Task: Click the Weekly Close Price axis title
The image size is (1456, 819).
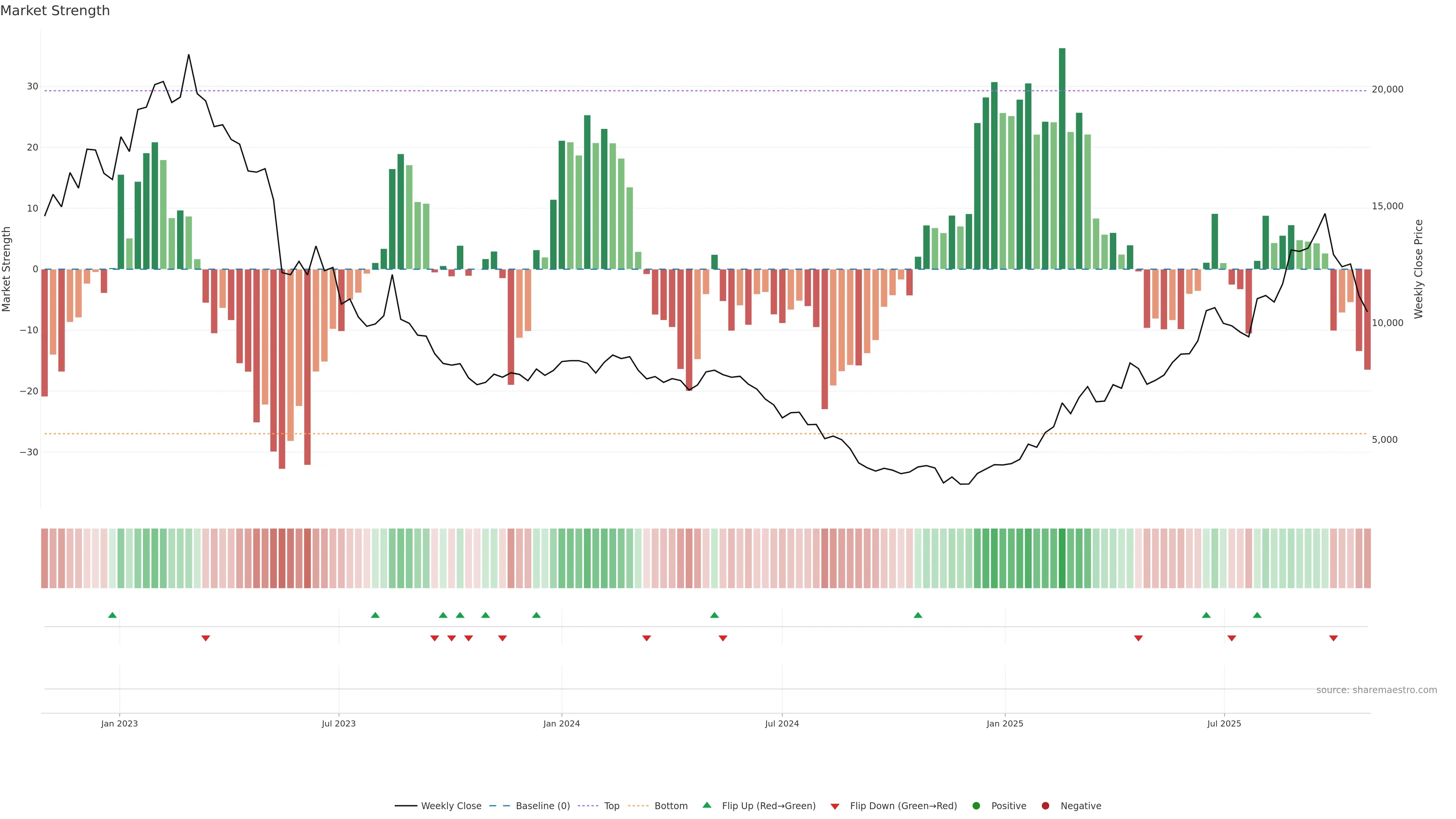Action: 1418,269
